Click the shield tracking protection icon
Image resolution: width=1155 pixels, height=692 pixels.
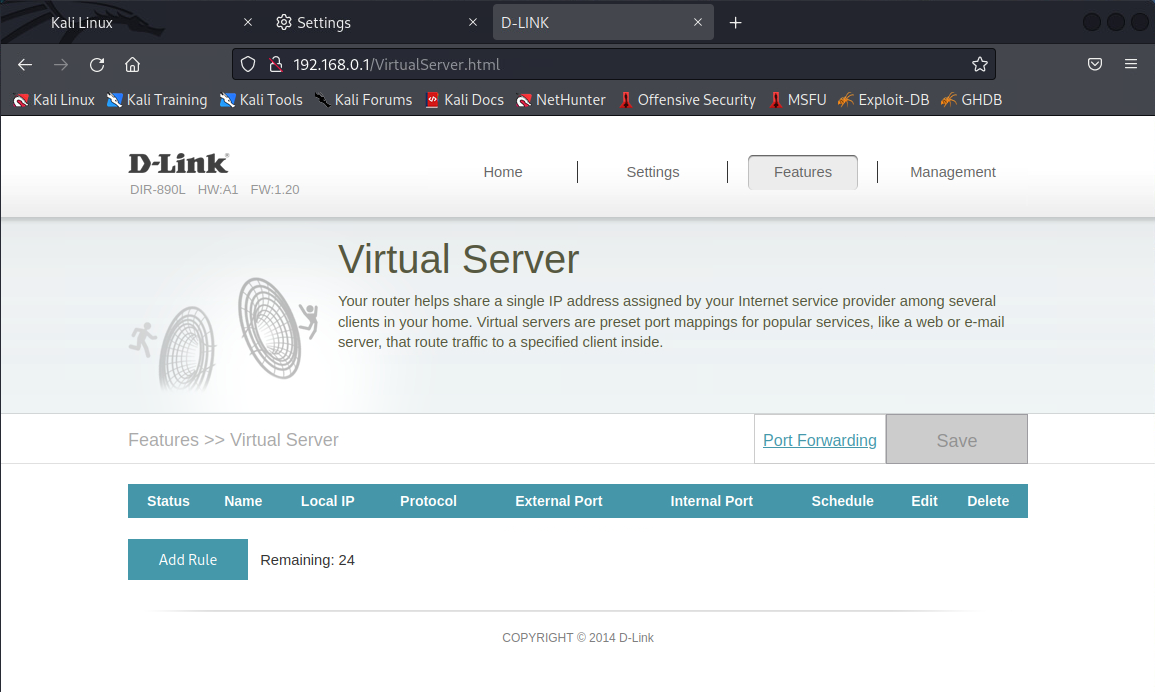coord(248,65)
